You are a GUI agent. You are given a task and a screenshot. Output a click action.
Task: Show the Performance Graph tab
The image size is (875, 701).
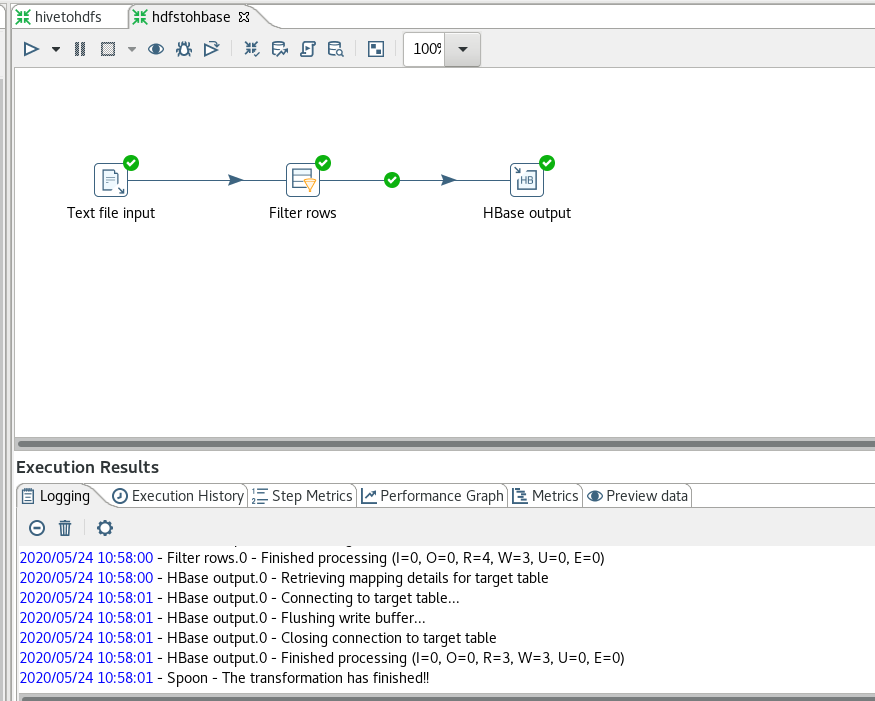pyautogui.click(x=432, y=496)
